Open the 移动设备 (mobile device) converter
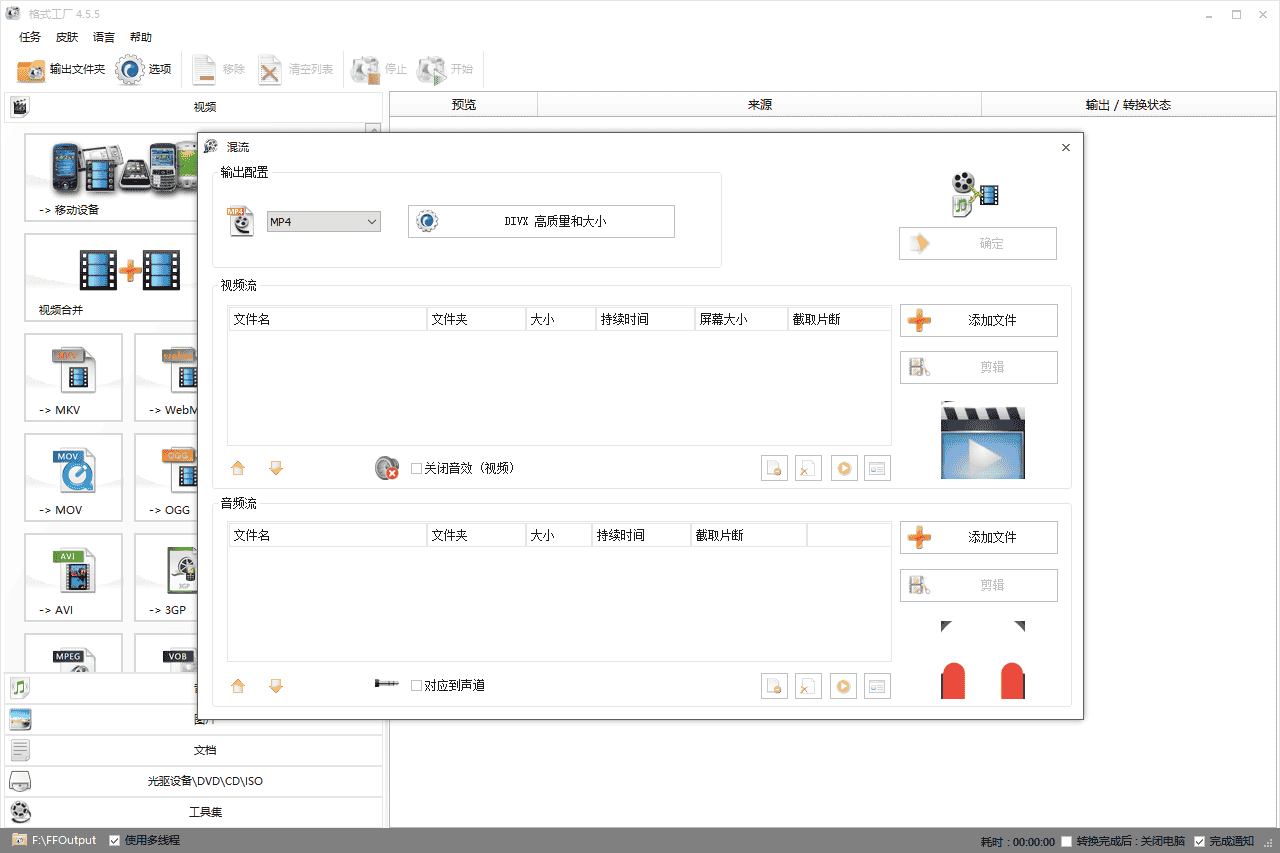 pyautogui.click(x=110, y=177)
